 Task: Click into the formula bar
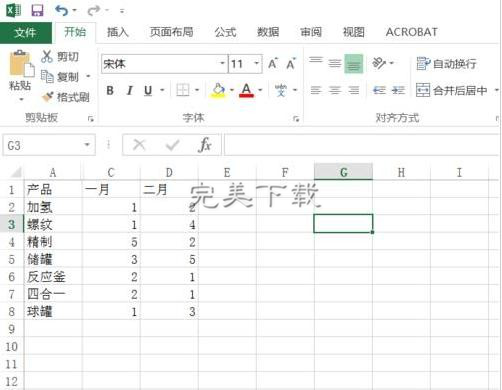click(362, 145)
